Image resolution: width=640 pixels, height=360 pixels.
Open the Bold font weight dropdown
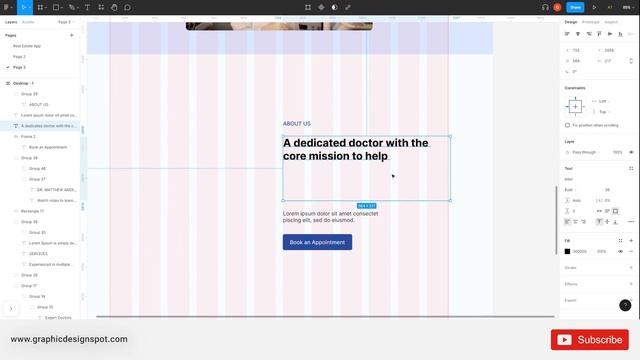point(570,190)
